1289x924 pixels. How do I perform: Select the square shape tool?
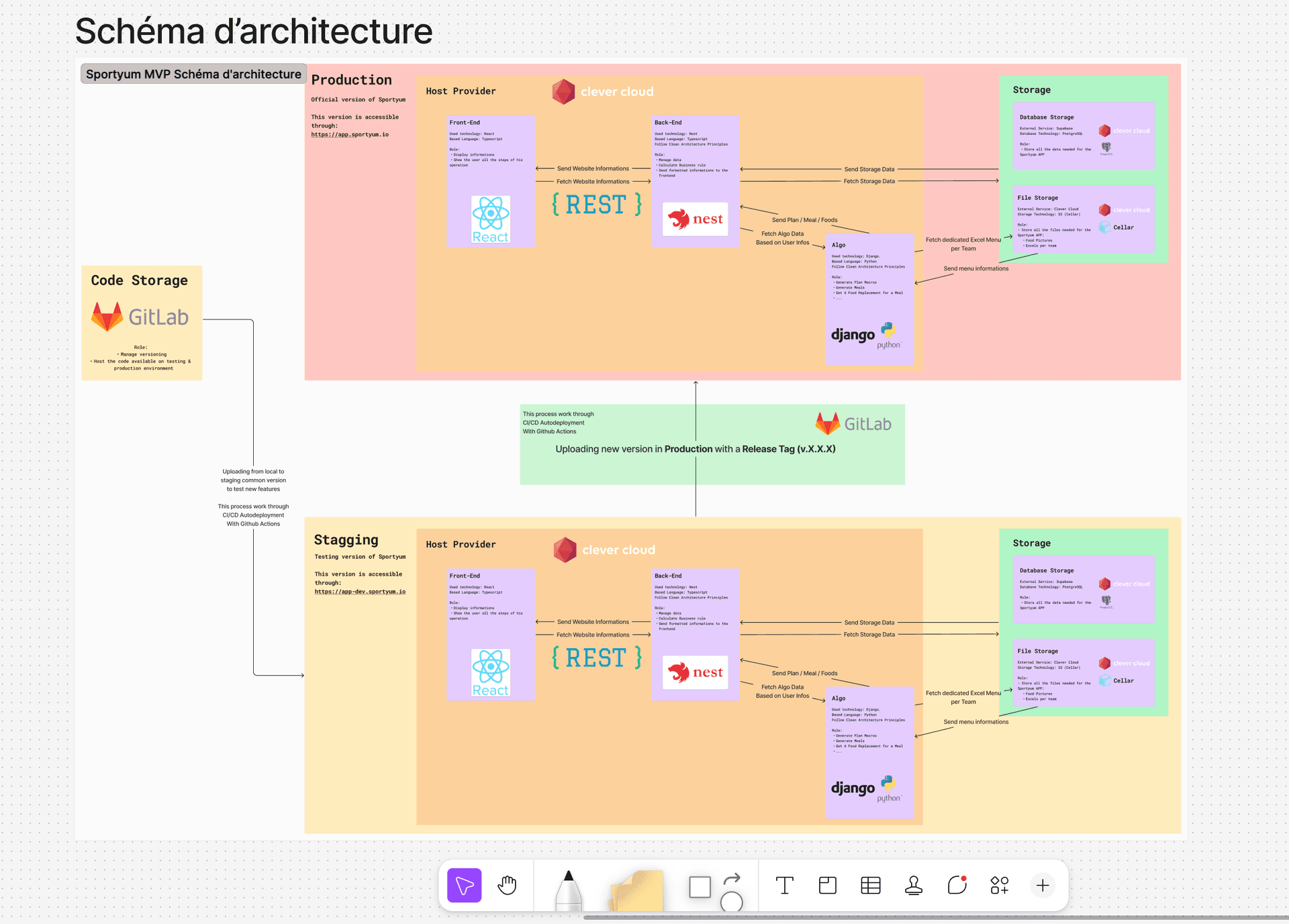(700, 886)
